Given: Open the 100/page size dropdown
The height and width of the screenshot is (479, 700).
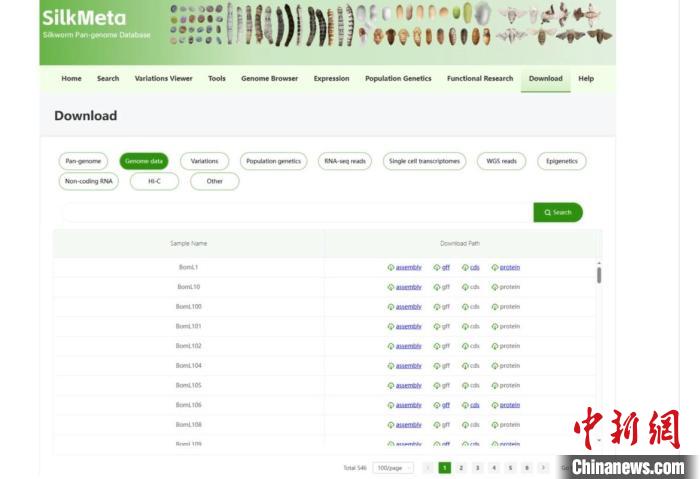Looking at the screenshot, I should click(393, 467).
